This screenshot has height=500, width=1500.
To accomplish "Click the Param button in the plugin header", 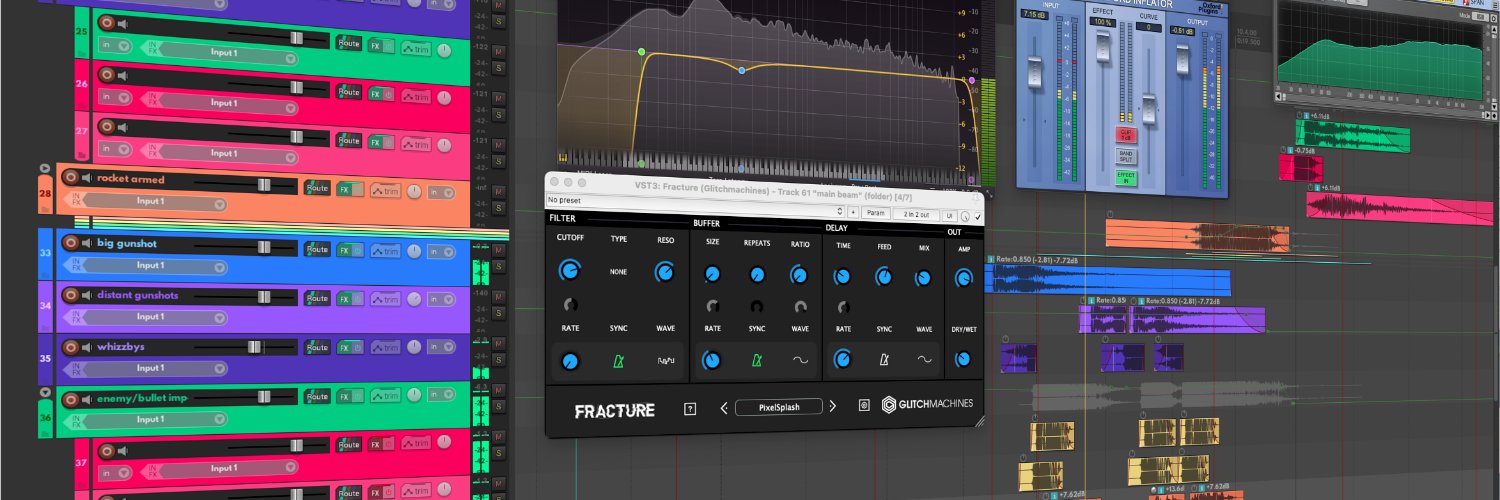I will coord(875,213).
